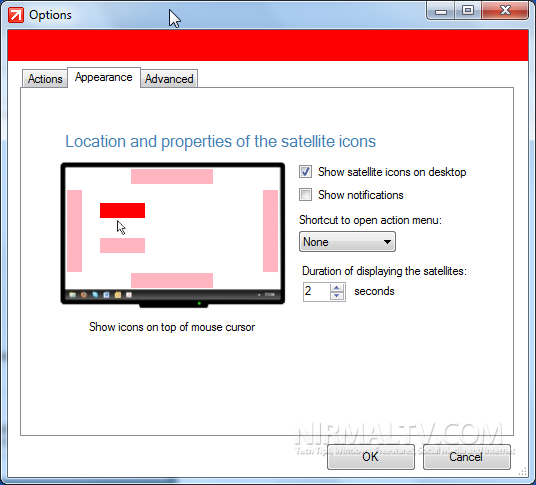Maximize the Options window

click(468, 11)
